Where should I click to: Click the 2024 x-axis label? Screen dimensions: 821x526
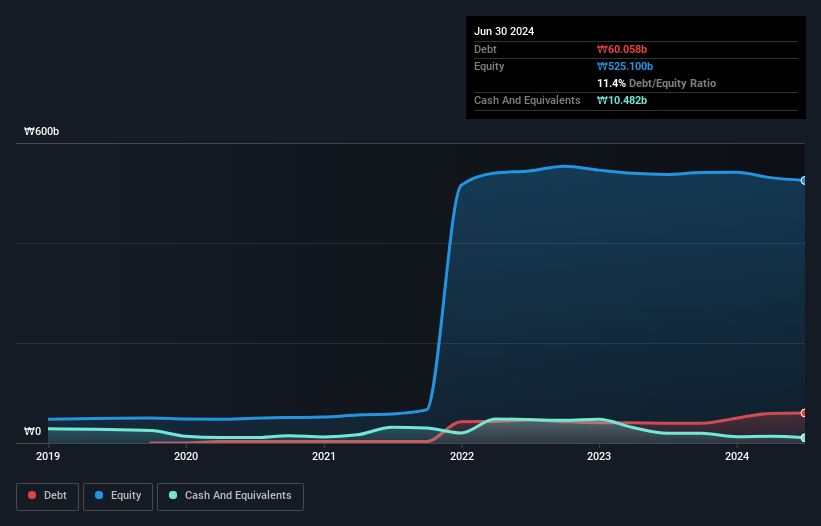(737, 456)
